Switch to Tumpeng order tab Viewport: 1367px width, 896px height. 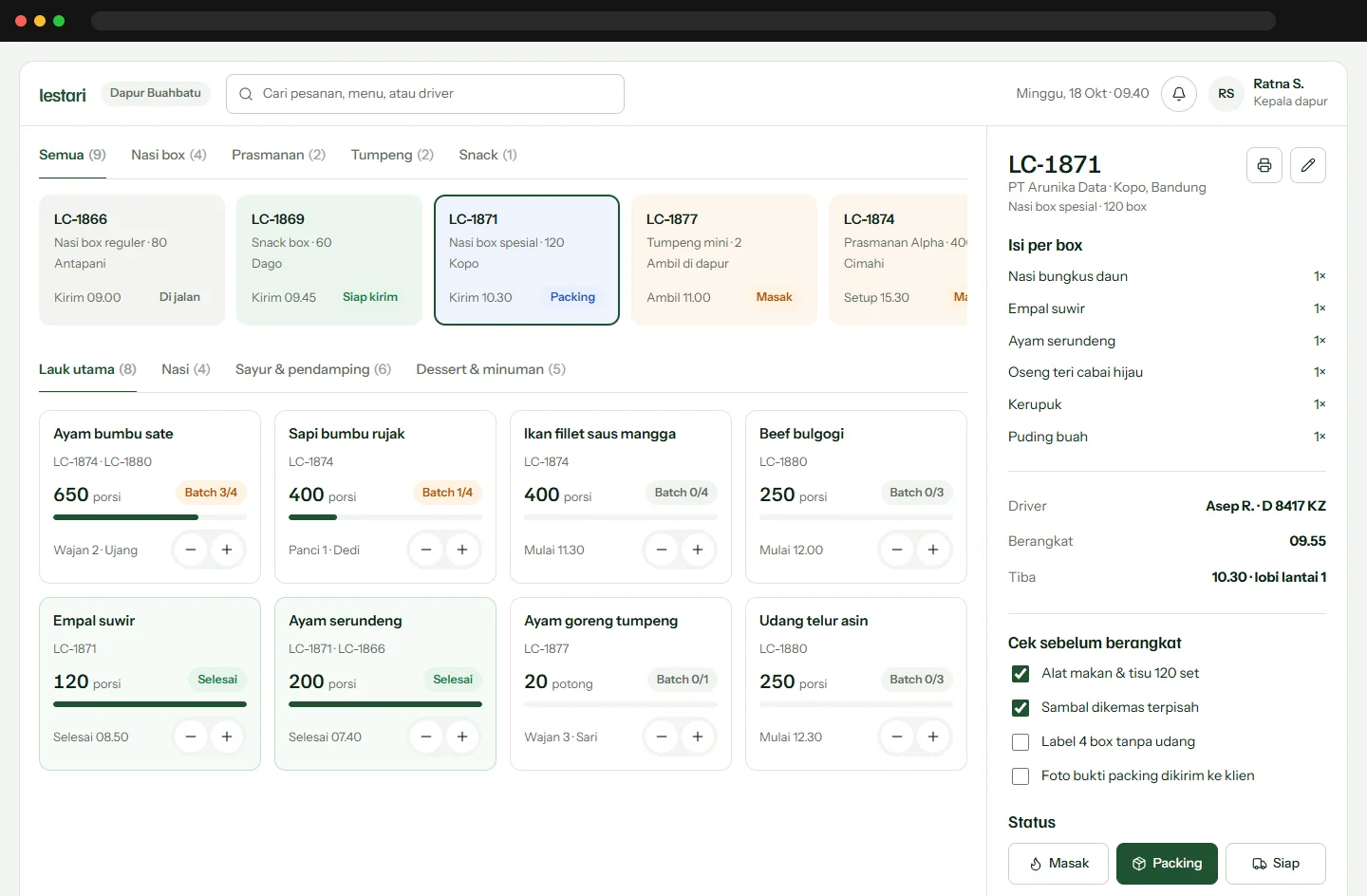pyautogui.click(x=392, y=155)
